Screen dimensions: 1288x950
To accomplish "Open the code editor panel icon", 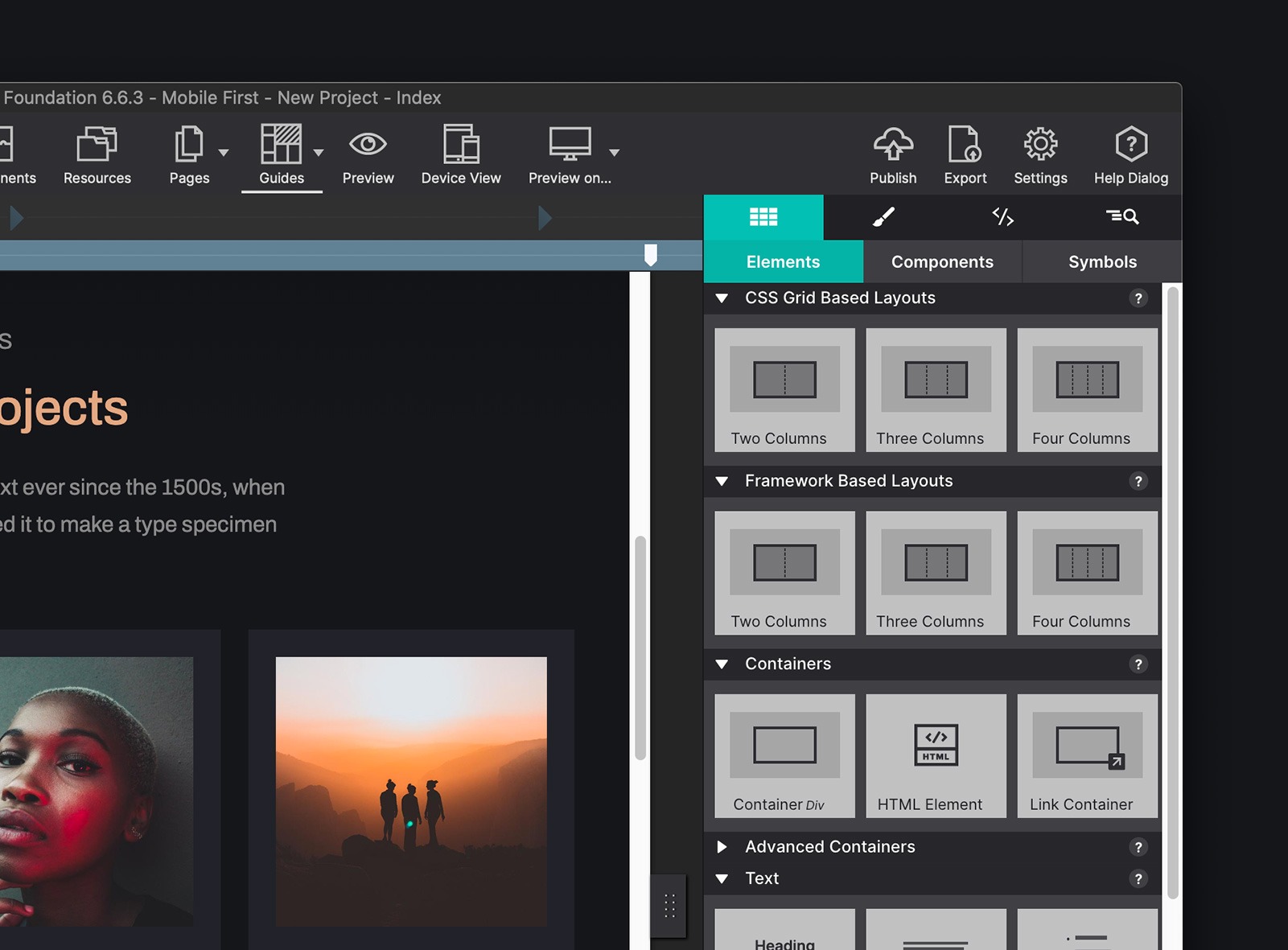I will [1002, 217].
